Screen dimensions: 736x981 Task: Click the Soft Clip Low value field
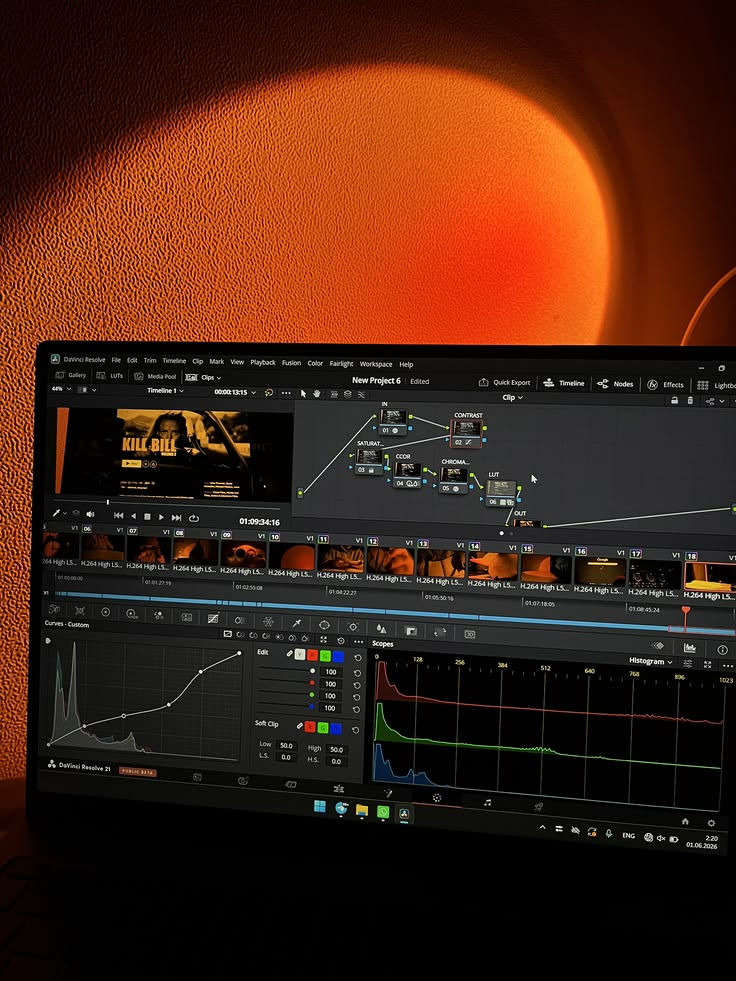[286, 745]
